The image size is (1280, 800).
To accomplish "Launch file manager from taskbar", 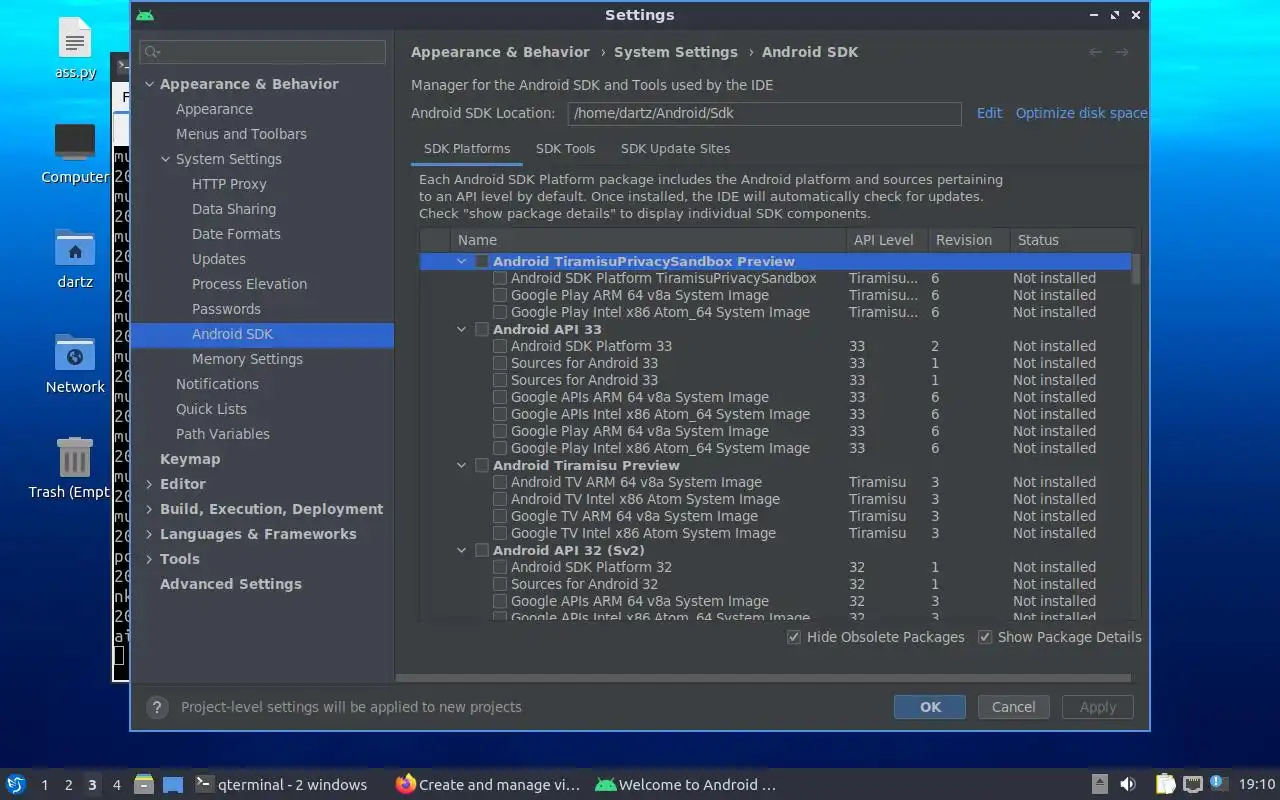I will click(143, 784).
